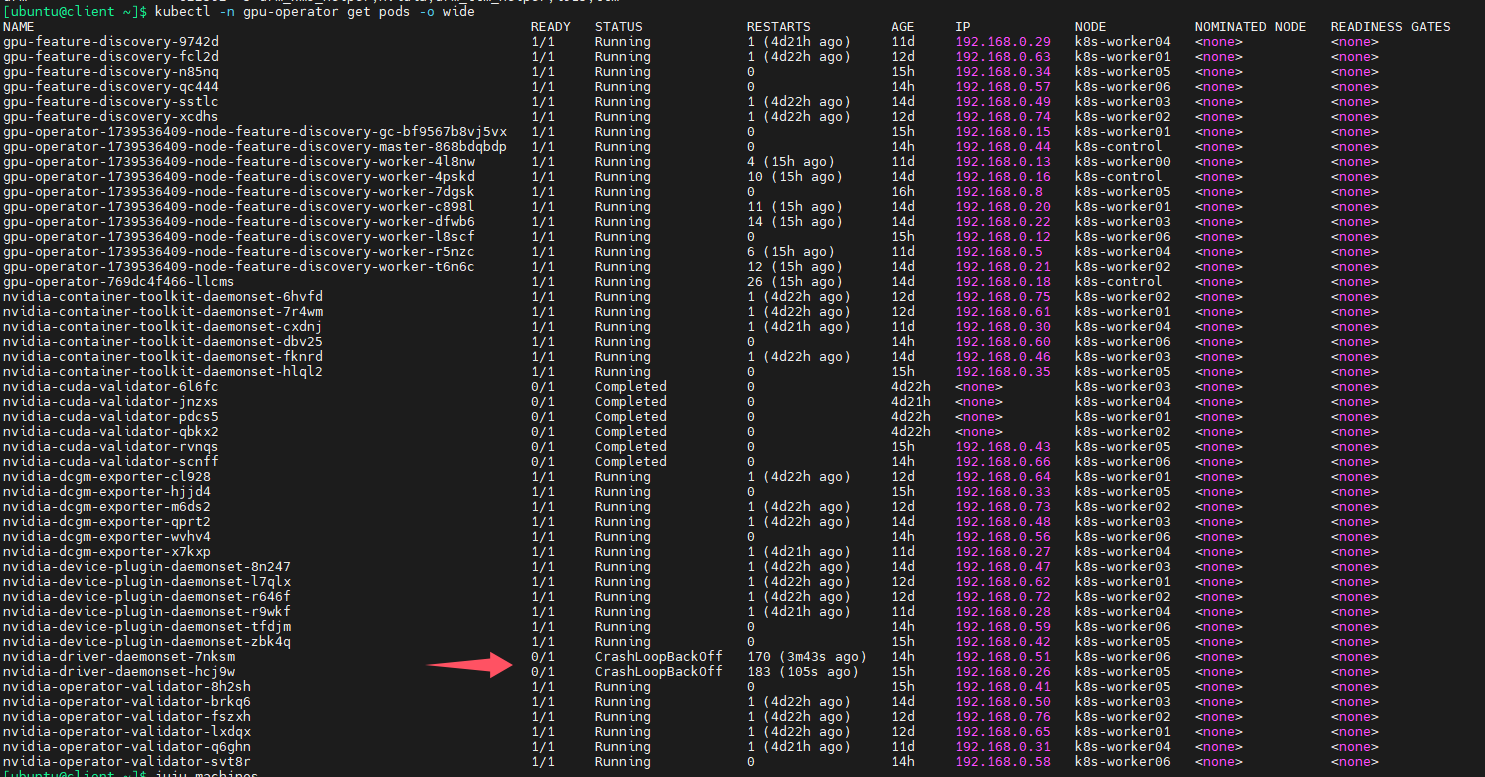Click IP address 192.168.0.43
The image size is (1485, 777).
click(x=1003, y=446)
